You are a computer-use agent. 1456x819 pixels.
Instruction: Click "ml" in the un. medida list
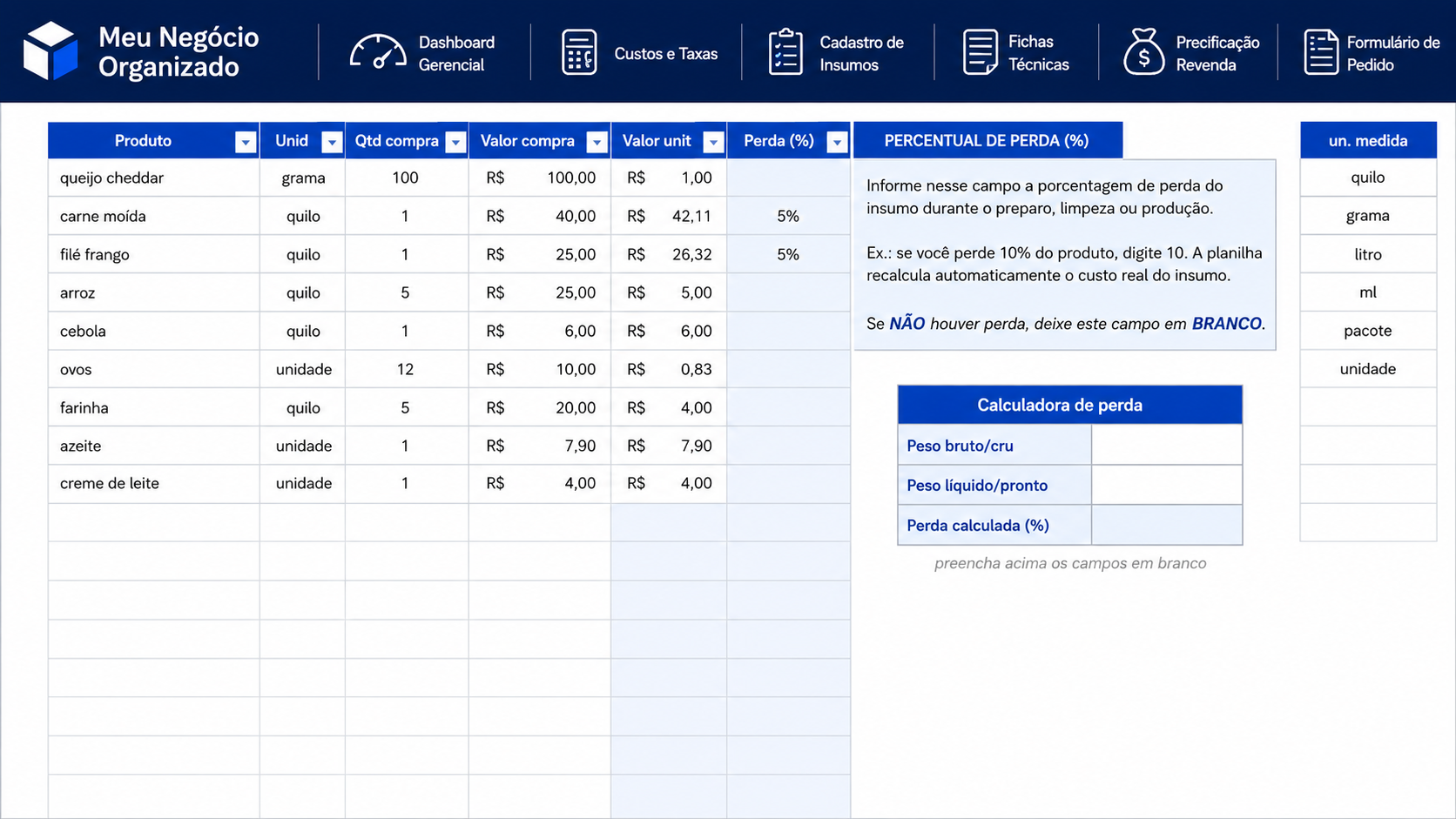1368,292
